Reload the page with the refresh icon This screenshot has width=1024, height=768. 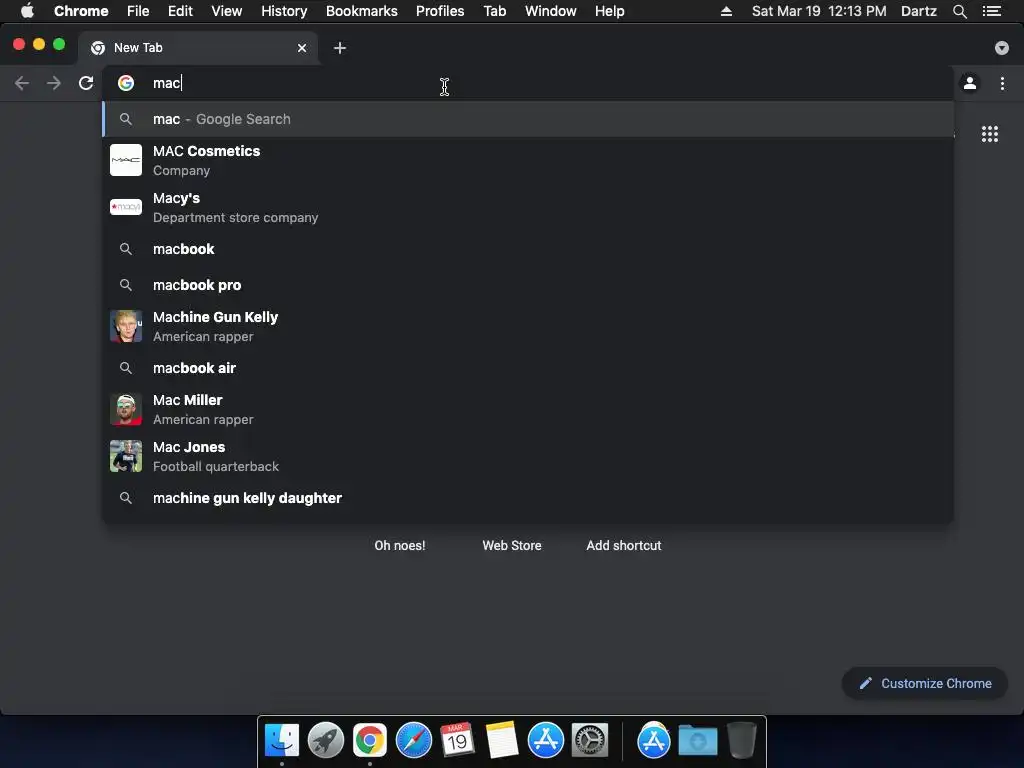86,83
